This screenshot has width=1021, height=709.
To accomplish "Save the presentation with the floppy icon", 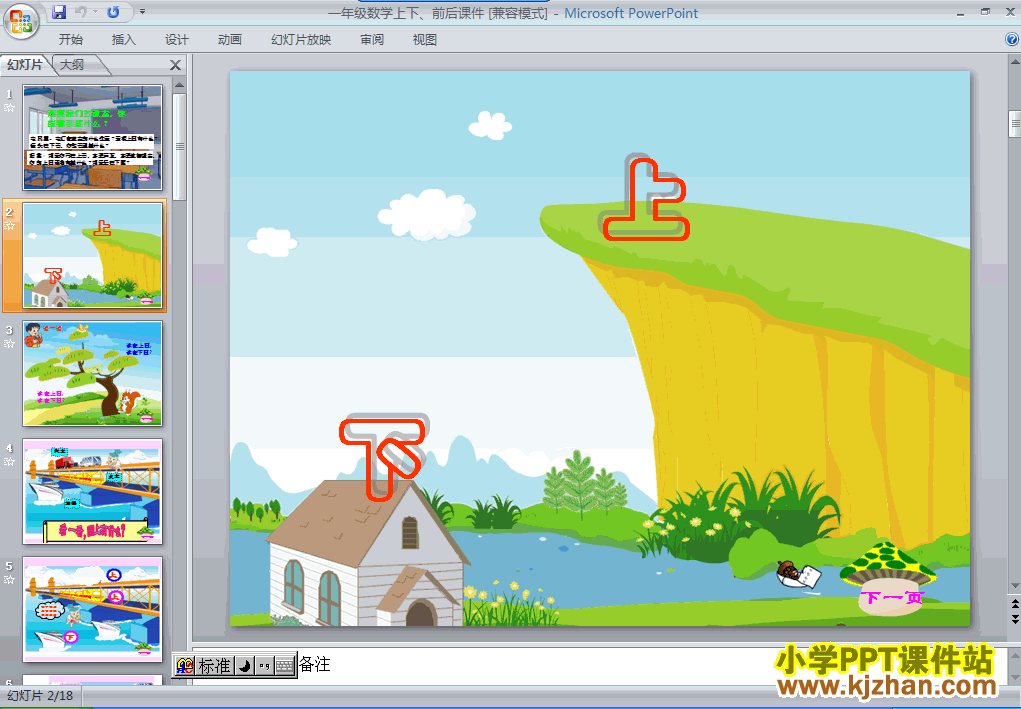I will pos(59,12).
